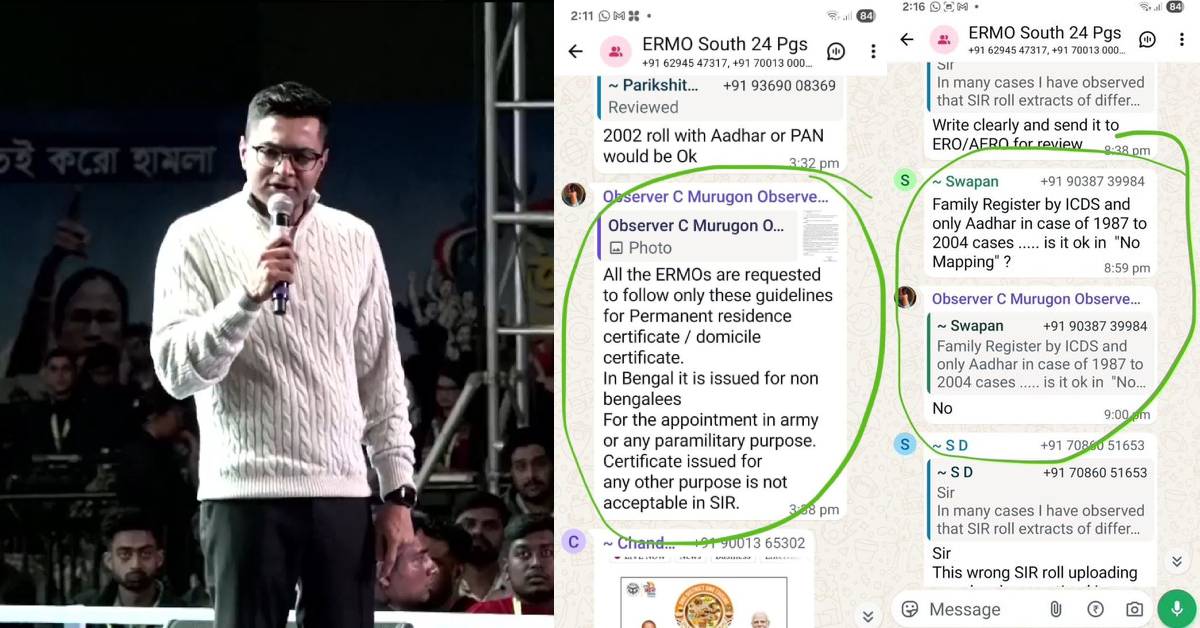Tap the purple C avatar for Chand
Image resolution: width=1200 pixels, height=628 pixels.
click(x=573, y=542)
